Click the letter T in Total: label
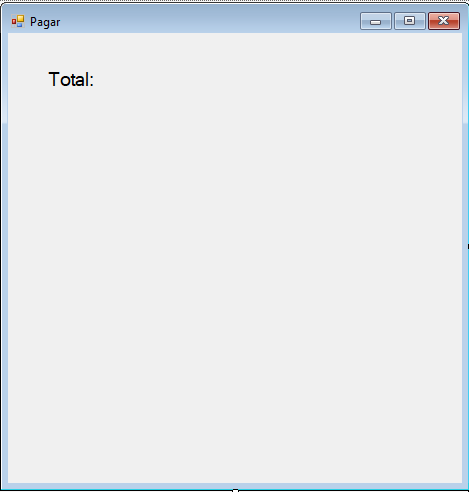Image resolution: width=472 pixels, height=492 pixels. click(54, 79)
